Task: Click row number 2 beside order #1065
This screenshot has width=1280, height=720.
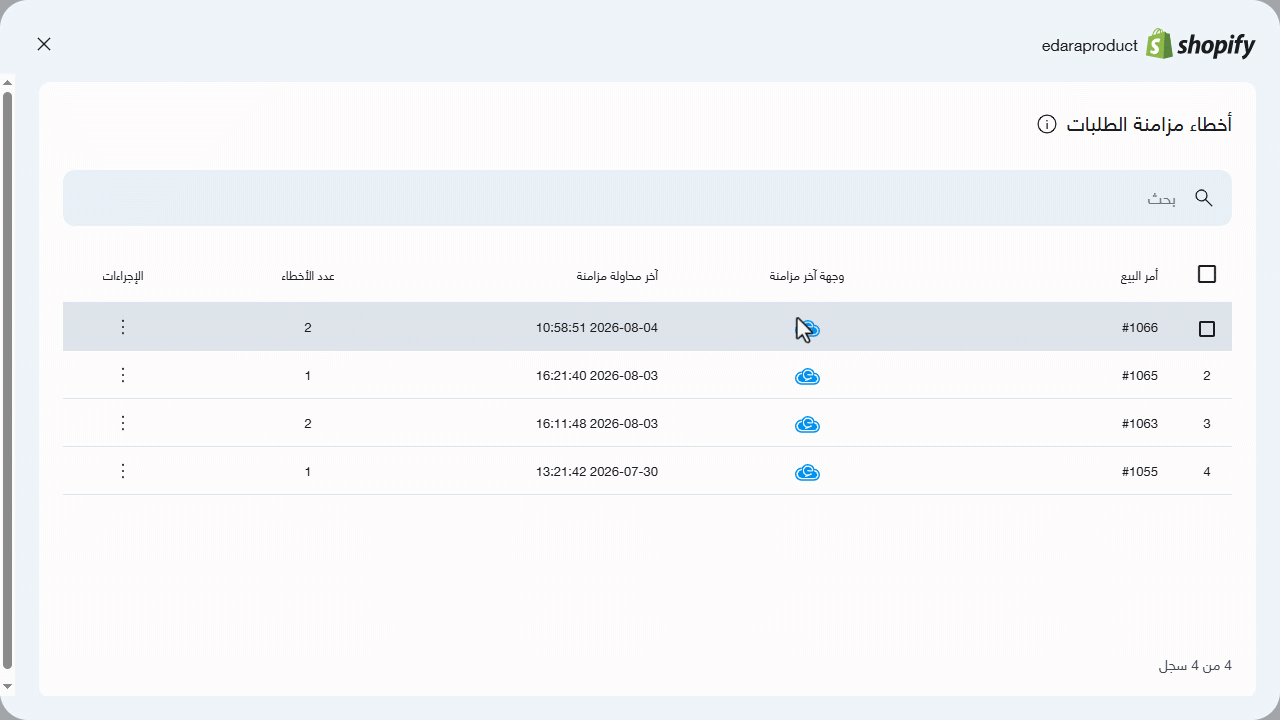Action: (1207, 376)
